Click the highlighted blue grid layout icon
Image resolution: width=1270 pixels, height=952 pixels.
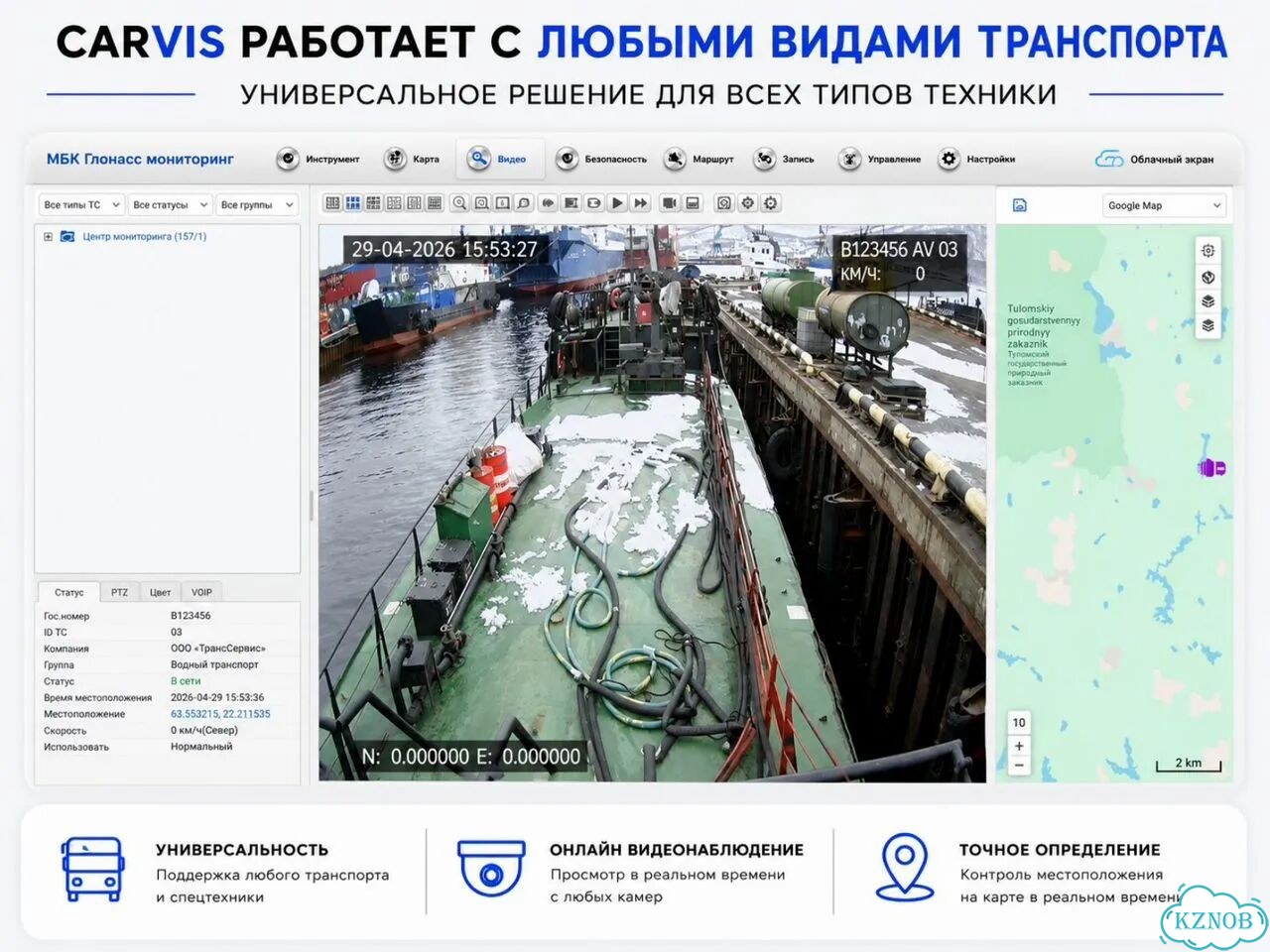point(352,203)
